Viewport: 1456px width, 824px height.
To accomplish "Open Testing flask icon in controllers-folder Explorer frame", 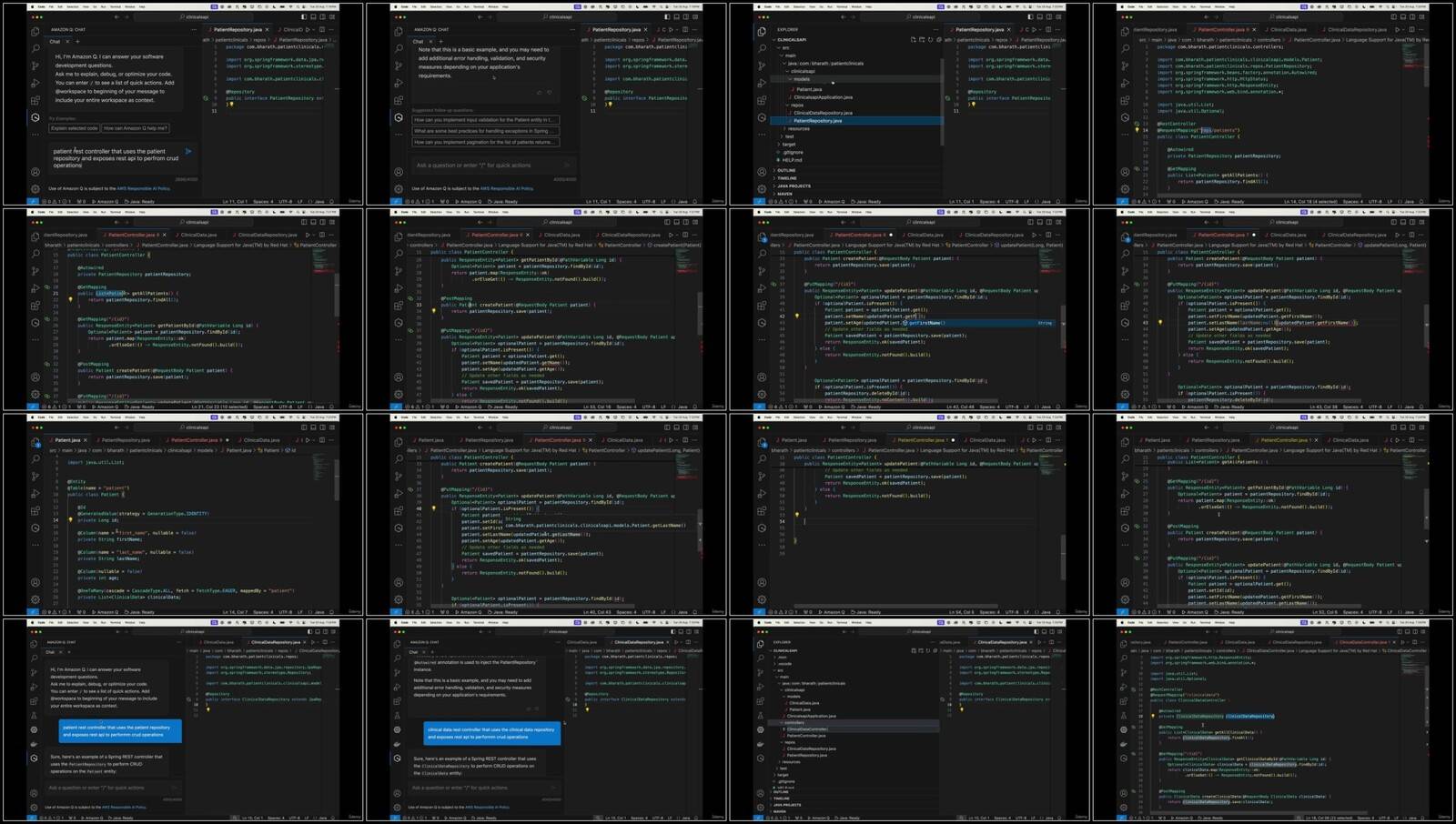I will 760,716.
